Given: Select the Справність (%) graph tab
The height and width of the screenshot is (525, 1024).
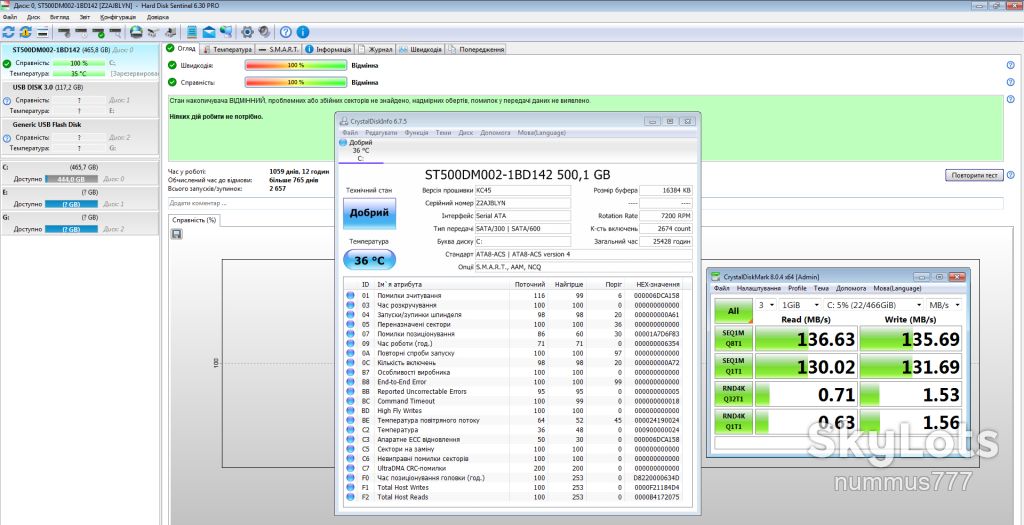Looking at the screenshot, I should pos(194,220).
